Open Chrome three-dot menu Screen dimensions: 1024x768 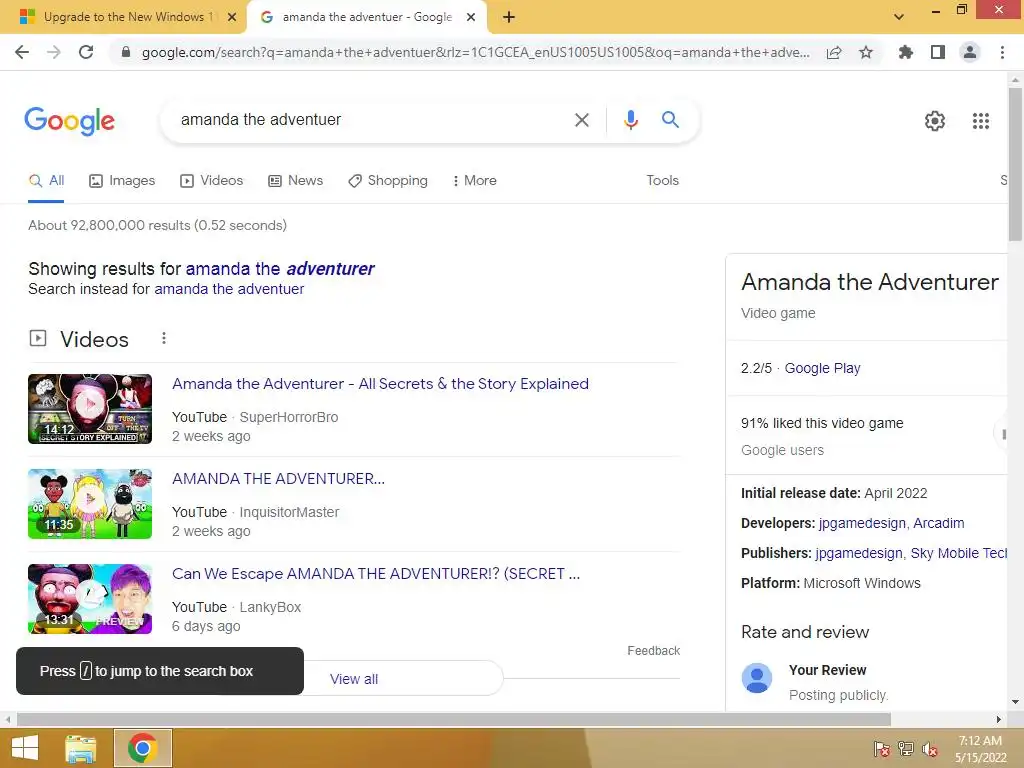point(1002,52)
